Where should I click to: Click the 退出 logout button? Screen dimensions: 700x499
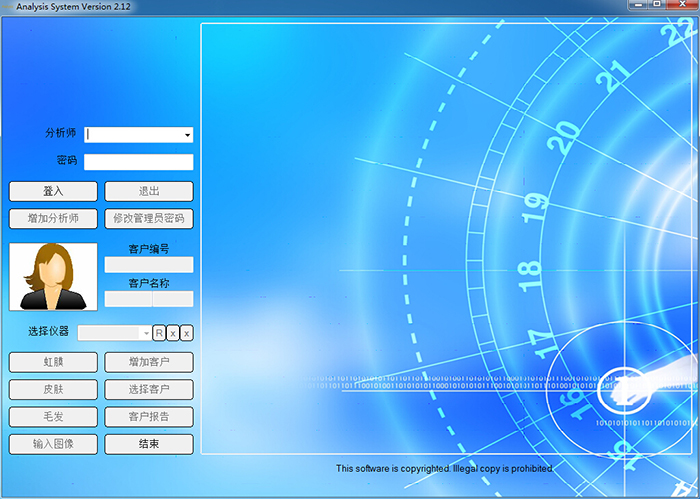point(149,191)
